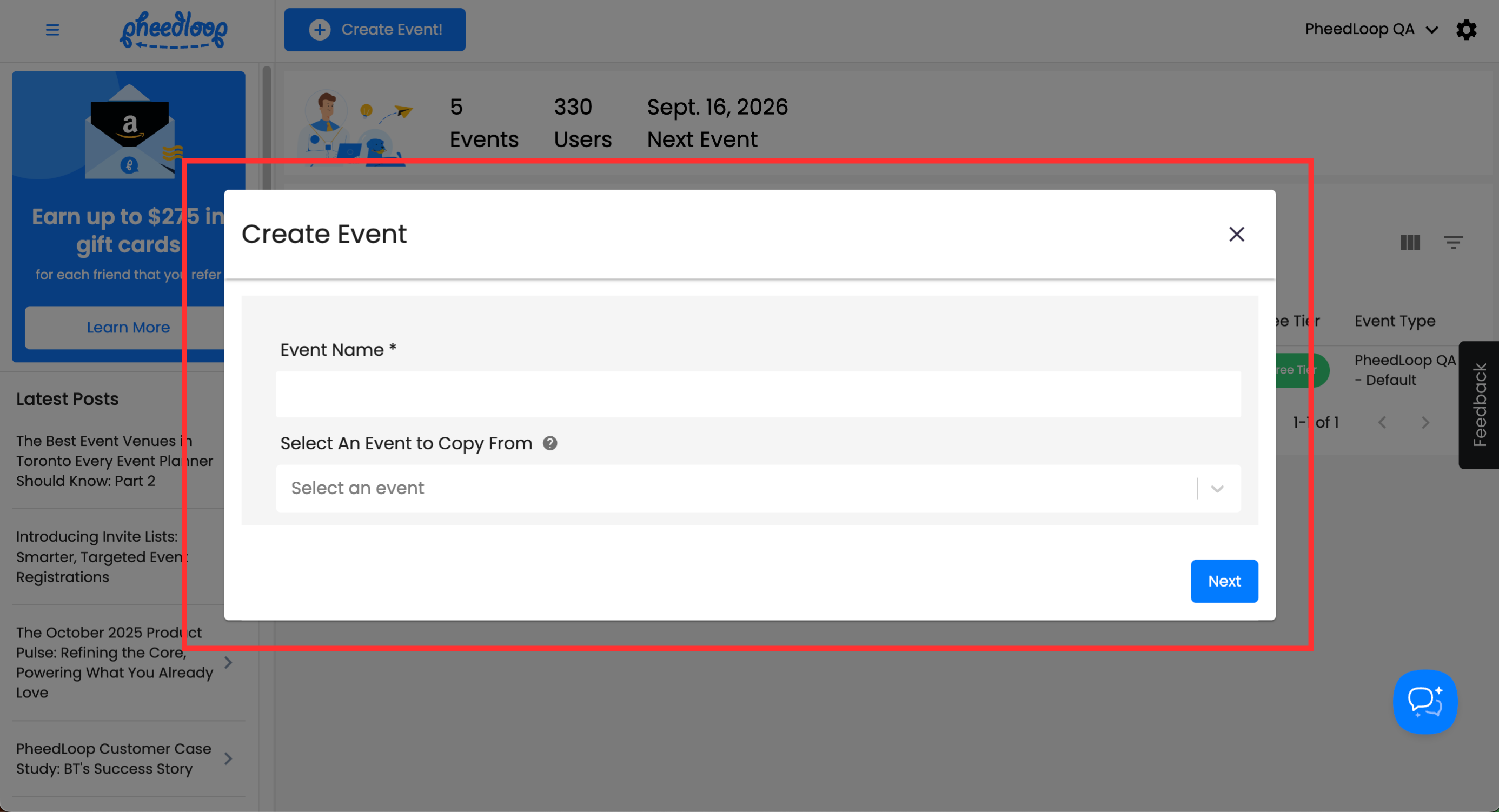This screenshot has width=1499, height=812.
Task: Click the table columns view icon
Action: click(x=1409, y=243)
